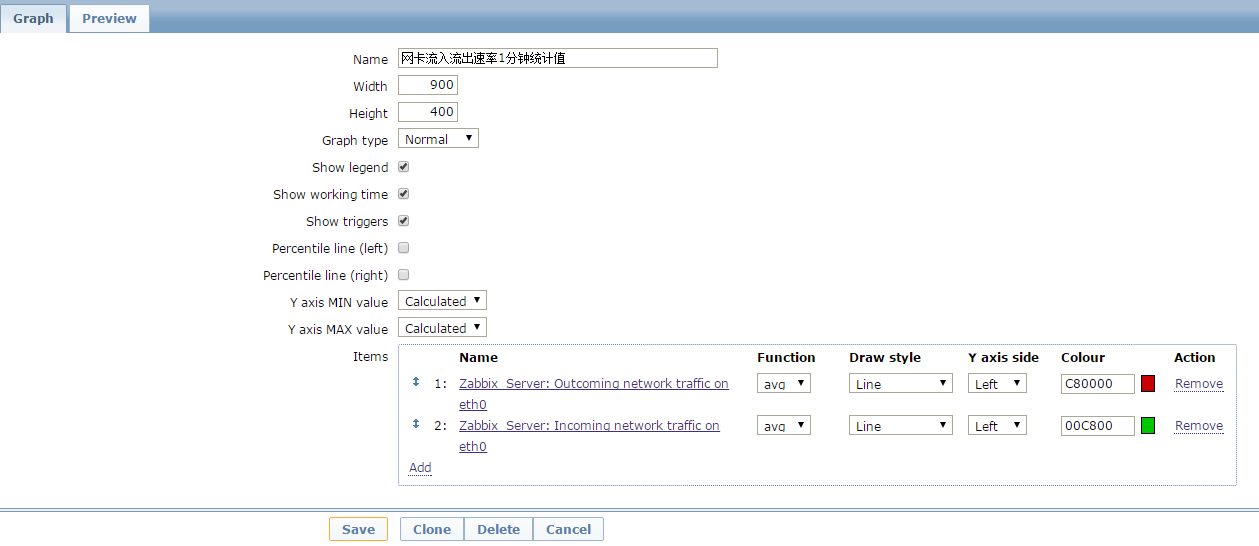Remove the Incoming network traffic item
The image size is (1259, 546).
tap(1199, 426)
